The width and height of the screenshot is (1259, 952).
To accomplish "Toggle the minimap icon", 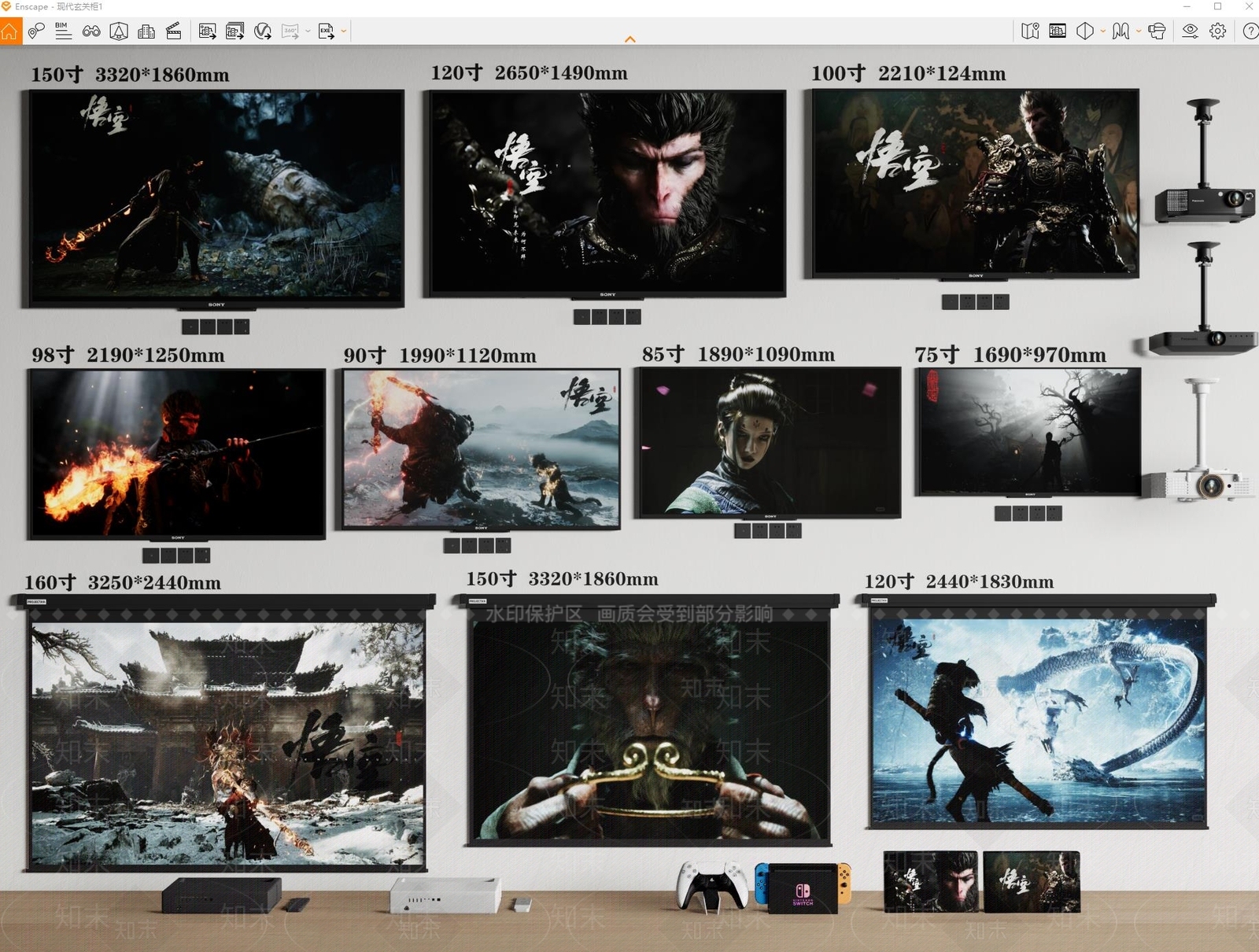I will coord(1030,31).
